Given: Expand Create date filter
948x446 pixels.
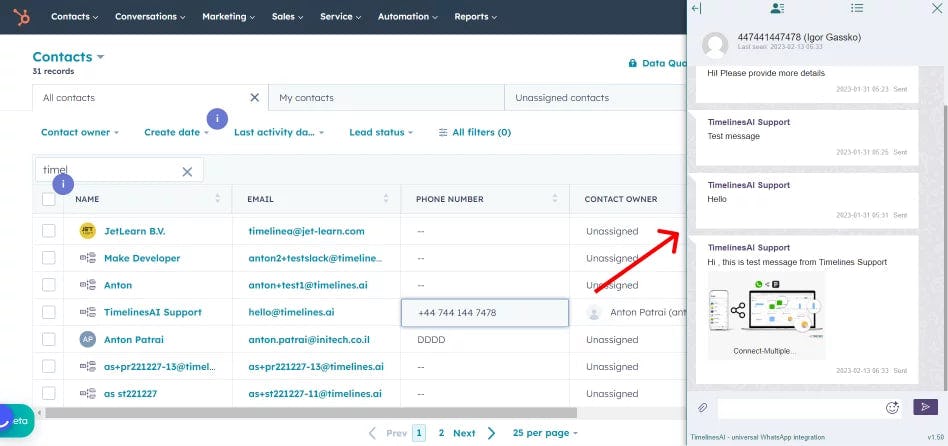Looking at the screenshot, I should [176, 132].
